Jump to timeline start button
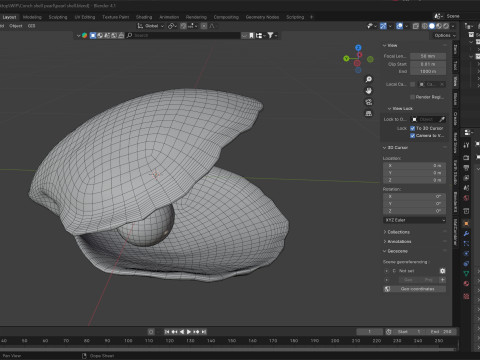 pos(167,332)
